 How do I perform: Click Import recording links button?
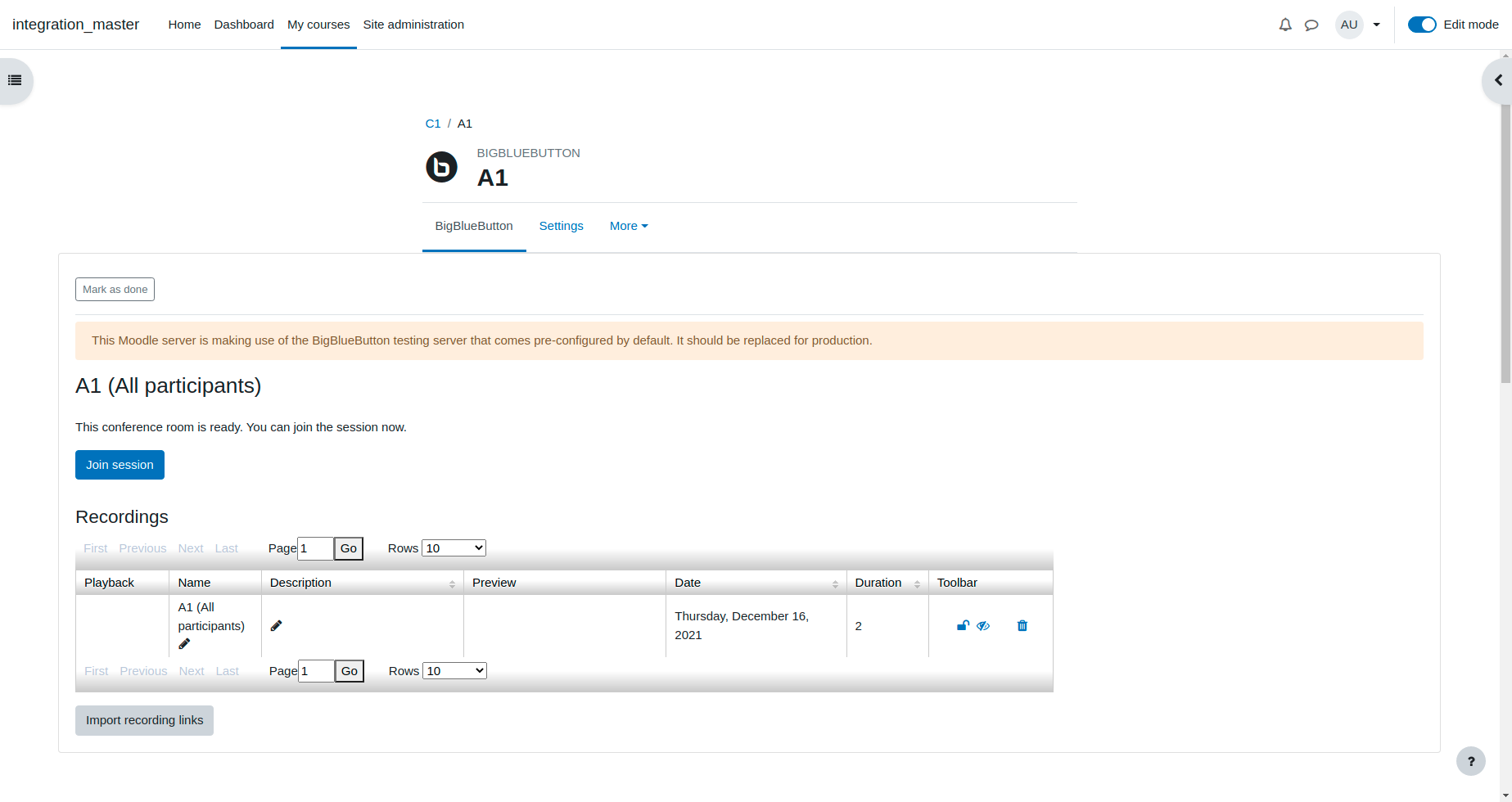pyautogui.click(x=144, y=720)
